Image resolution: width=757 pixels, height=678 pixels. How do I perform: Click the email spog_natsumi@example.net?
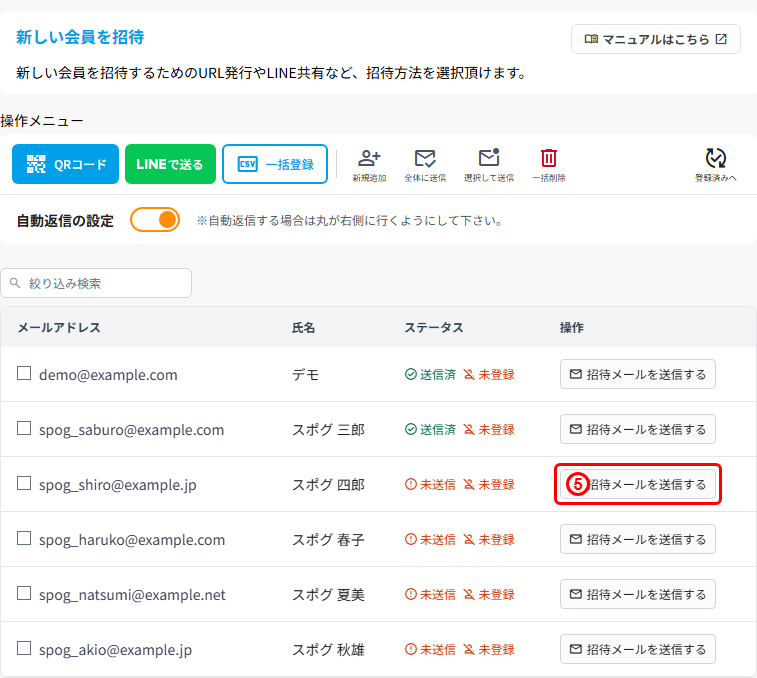pyautogui.click(x=132, y=595)
